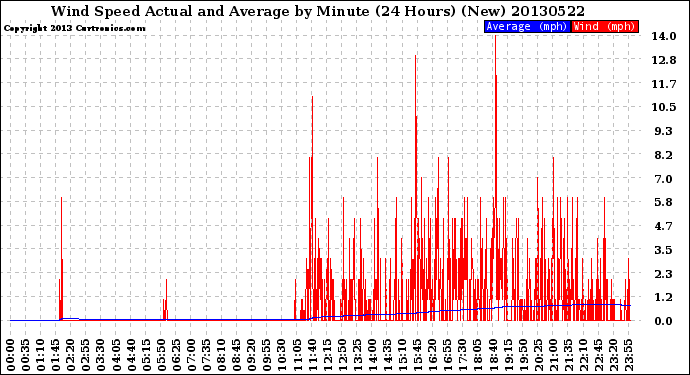Click the 15:45 time label
The width and height of the screenshot is (690, 375).
pos(418,355)
